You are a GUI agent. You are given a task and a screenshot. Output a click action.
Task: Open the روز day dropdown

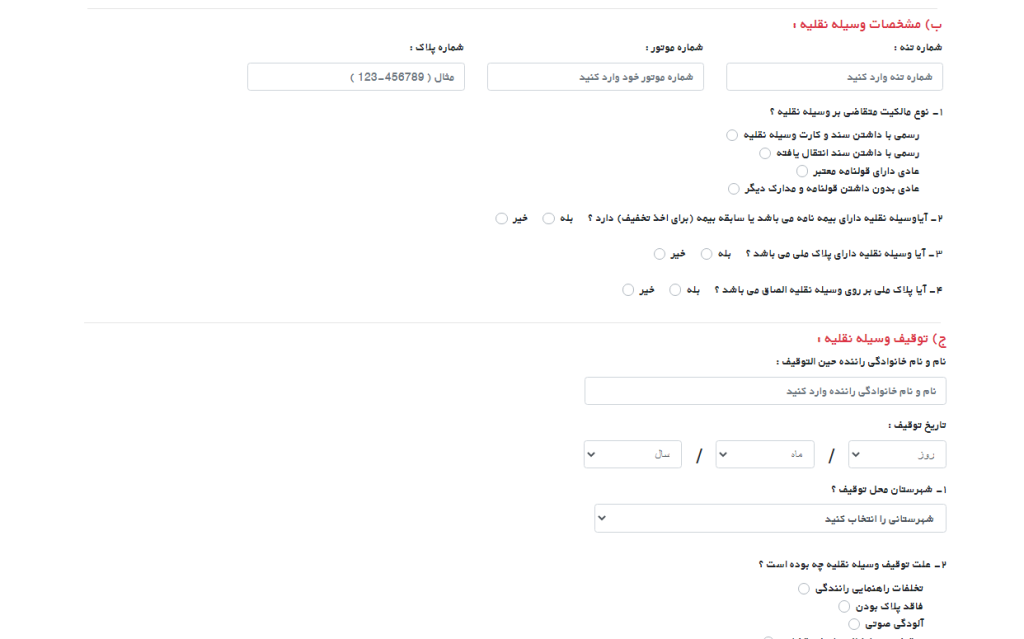897,454
